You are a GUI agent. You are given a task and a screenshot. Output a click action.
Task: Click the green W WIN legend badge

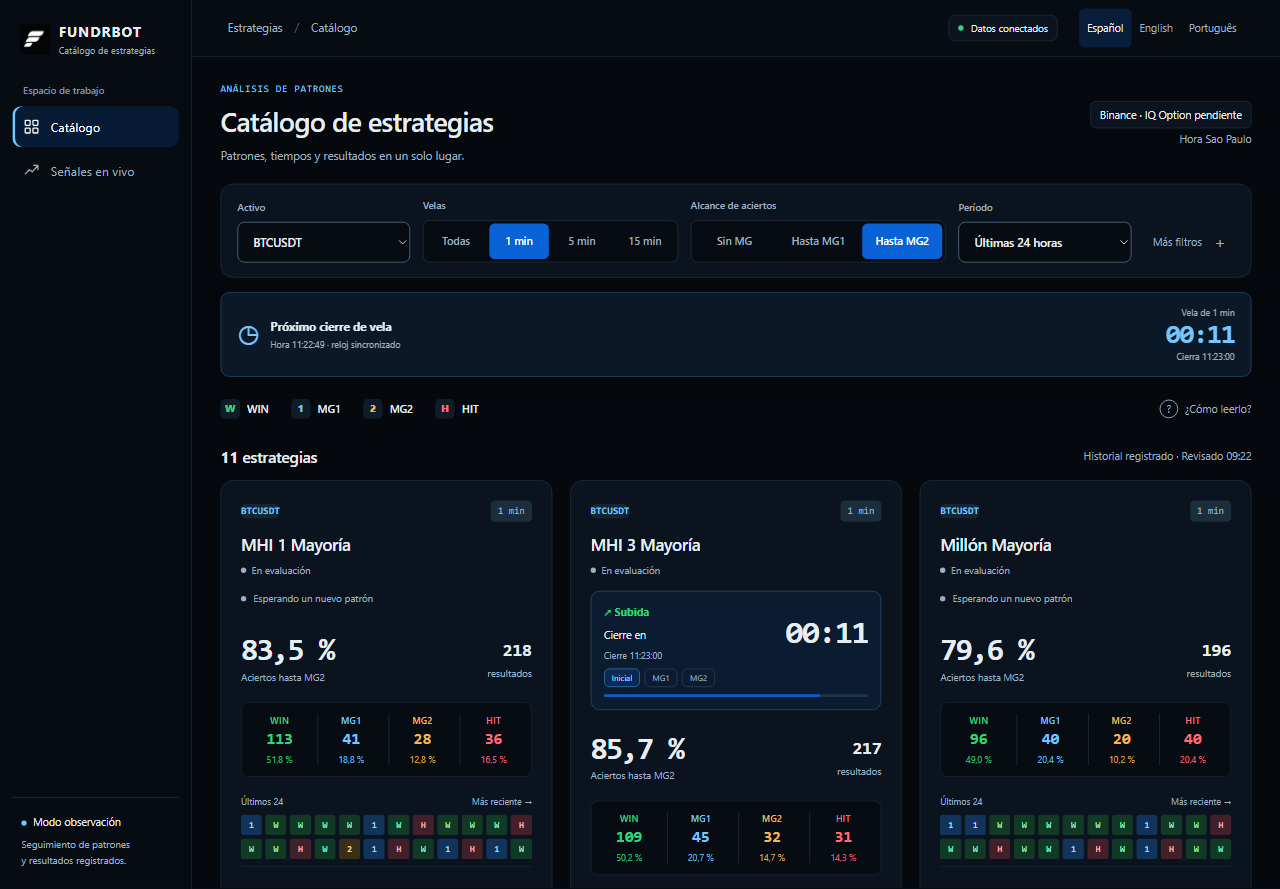[x=231, y=408]
